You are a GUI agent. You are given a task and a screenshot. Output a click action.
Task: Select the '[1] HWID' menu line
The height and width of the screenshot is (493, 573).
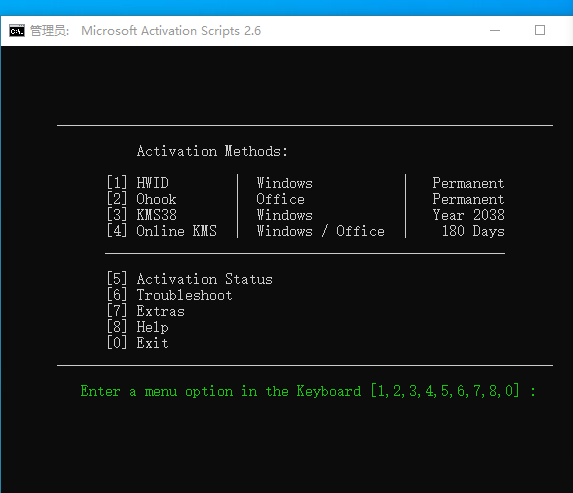(x=138, y=183)
